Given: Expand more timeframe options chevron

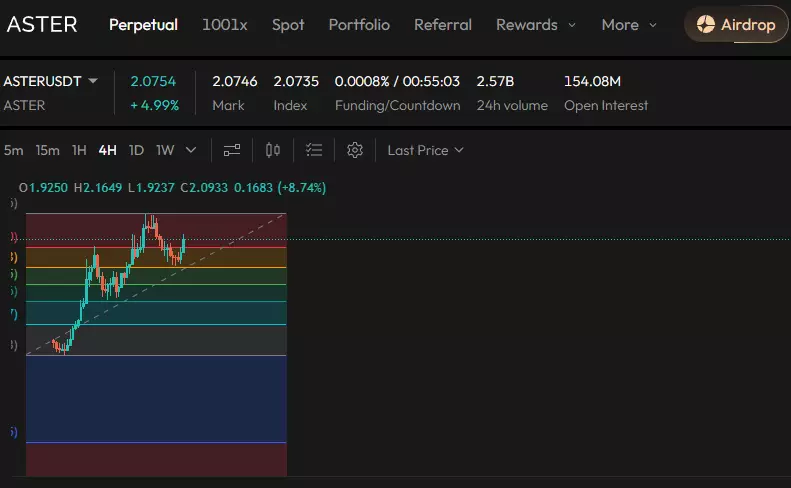Looking at the screenshot, I should (x=191, y=150).
